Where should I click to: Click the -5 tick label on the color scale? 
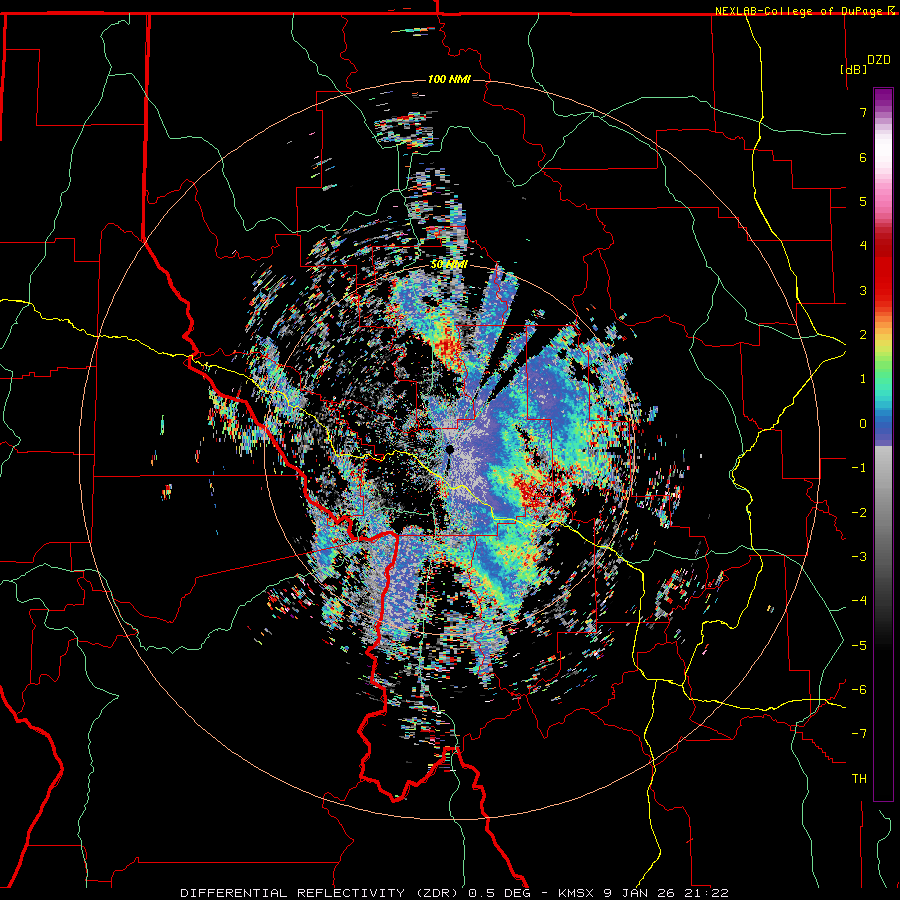(859, 646)
